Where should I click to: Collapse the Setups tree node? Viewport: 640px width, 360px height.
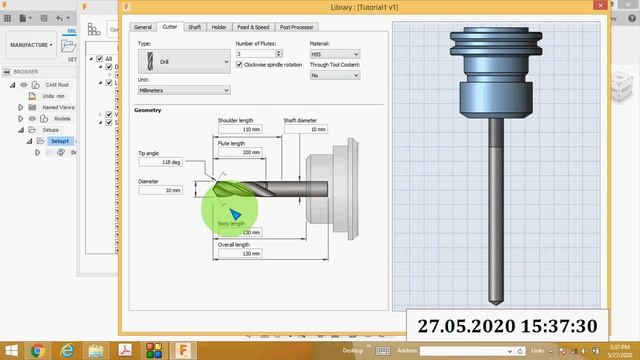21,130
